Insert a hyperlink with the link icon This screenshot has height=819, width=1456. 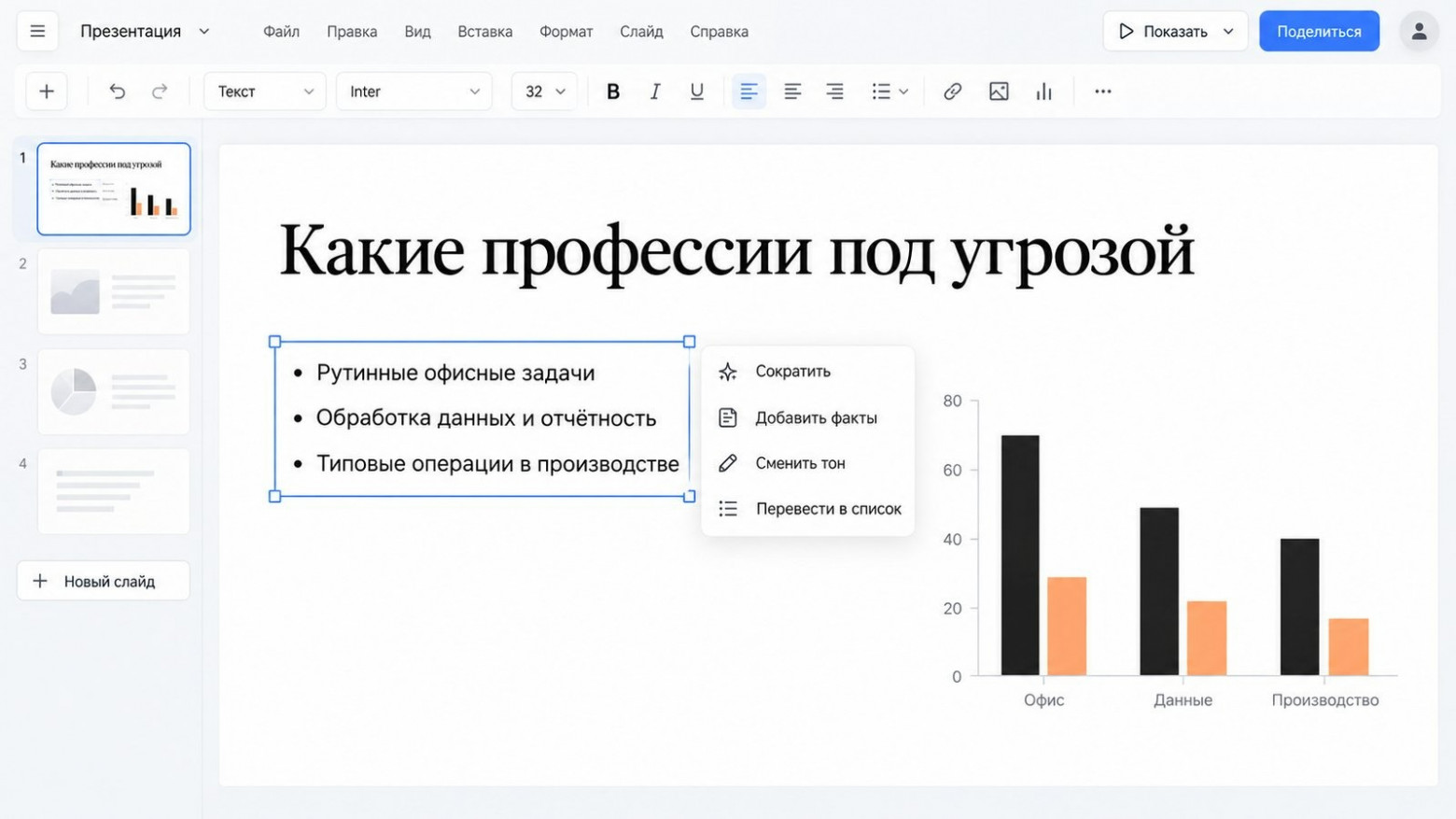point(952,92)
